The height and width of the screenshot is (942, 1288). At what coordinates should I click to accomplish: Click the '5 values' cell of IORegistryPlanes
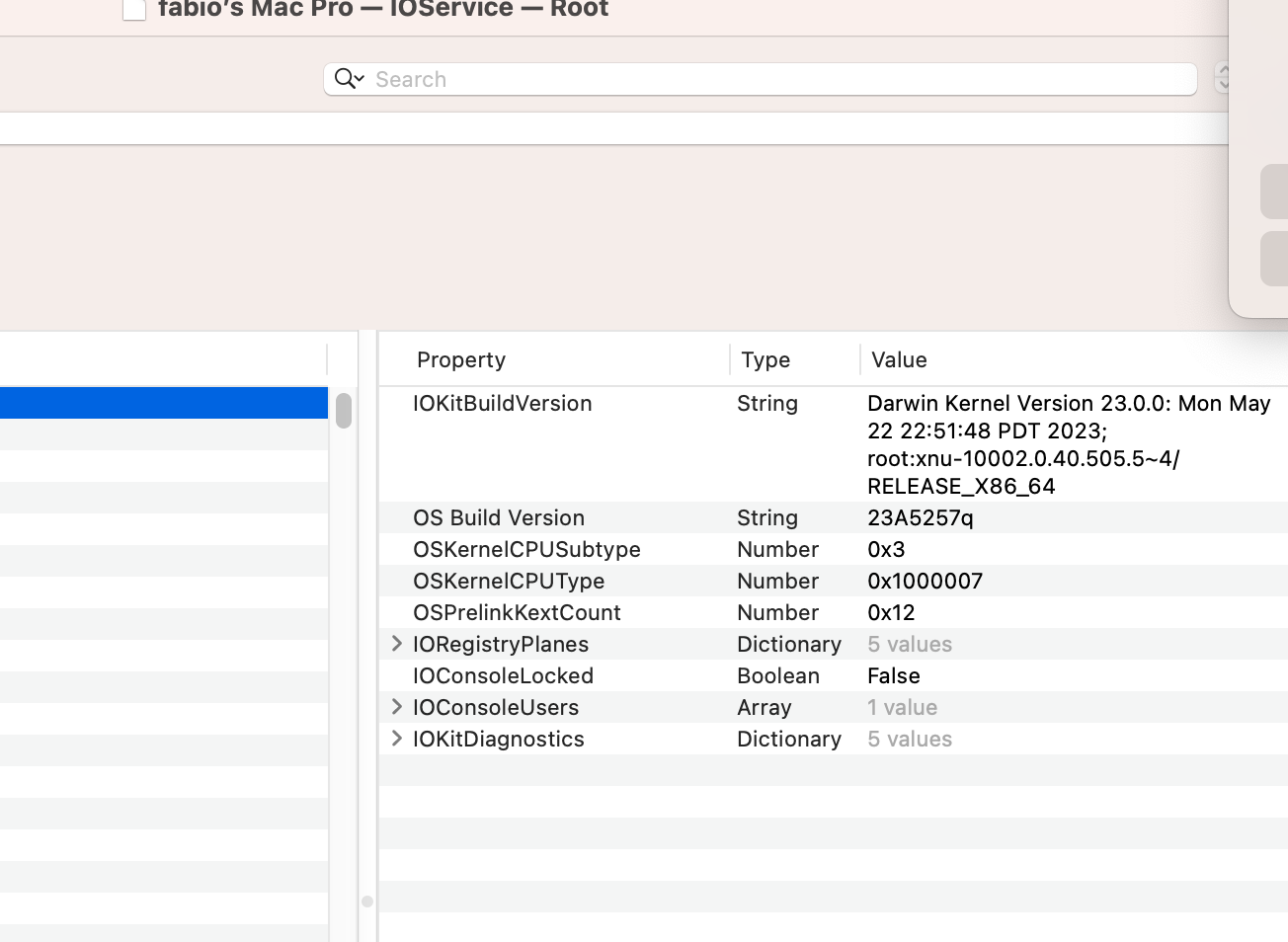(910, 644)
